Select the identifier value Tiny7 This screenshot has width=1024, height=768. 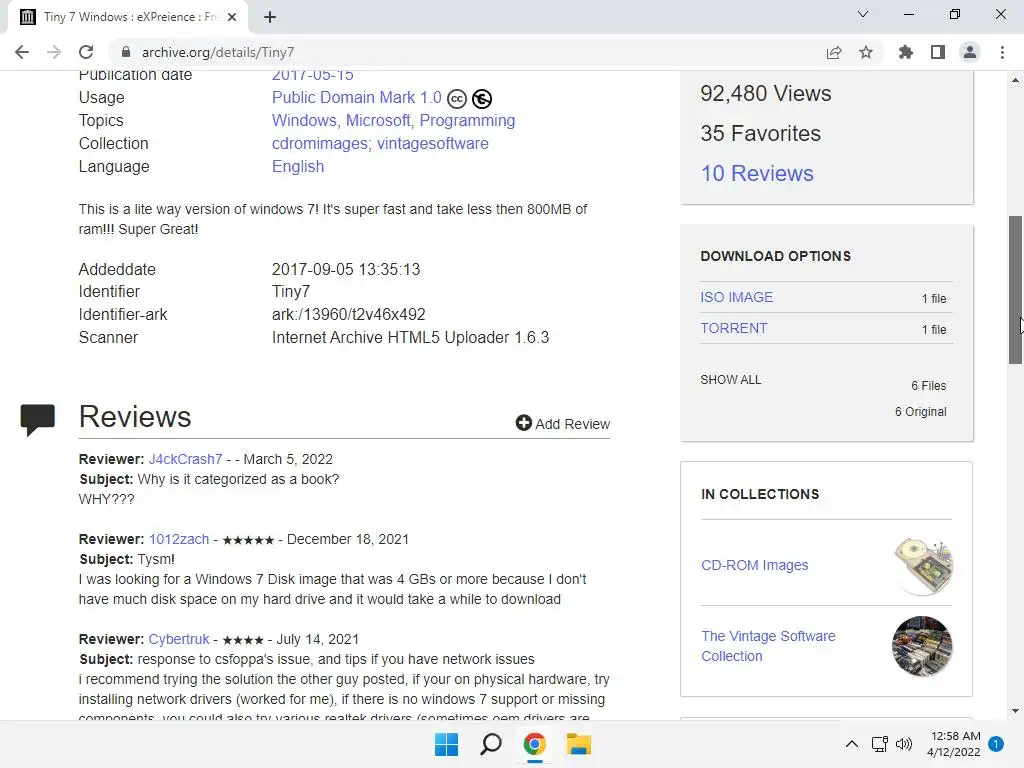tap(291, 292)
